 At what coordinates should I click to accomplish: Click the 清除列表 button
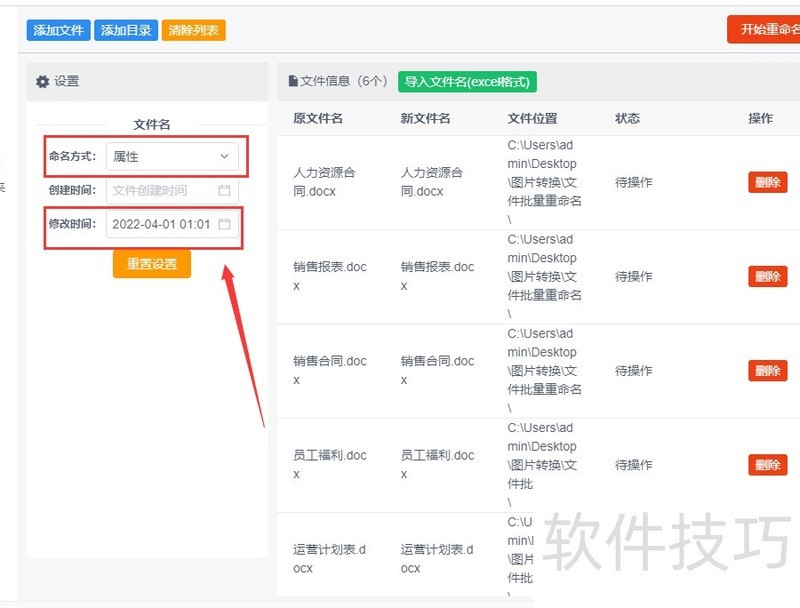coord(194,30)
